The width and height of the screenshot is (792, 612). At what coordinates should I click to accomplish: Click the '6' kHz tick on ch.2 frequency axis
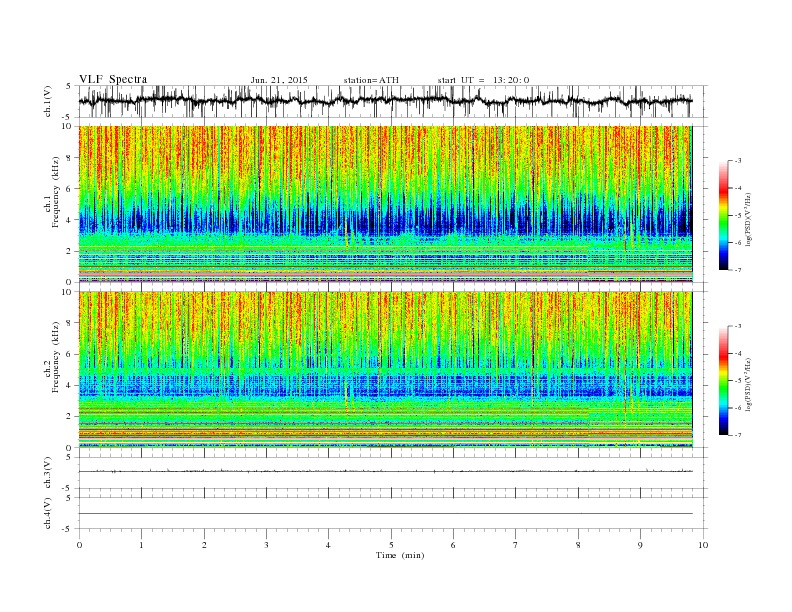(x=70, y=354)
